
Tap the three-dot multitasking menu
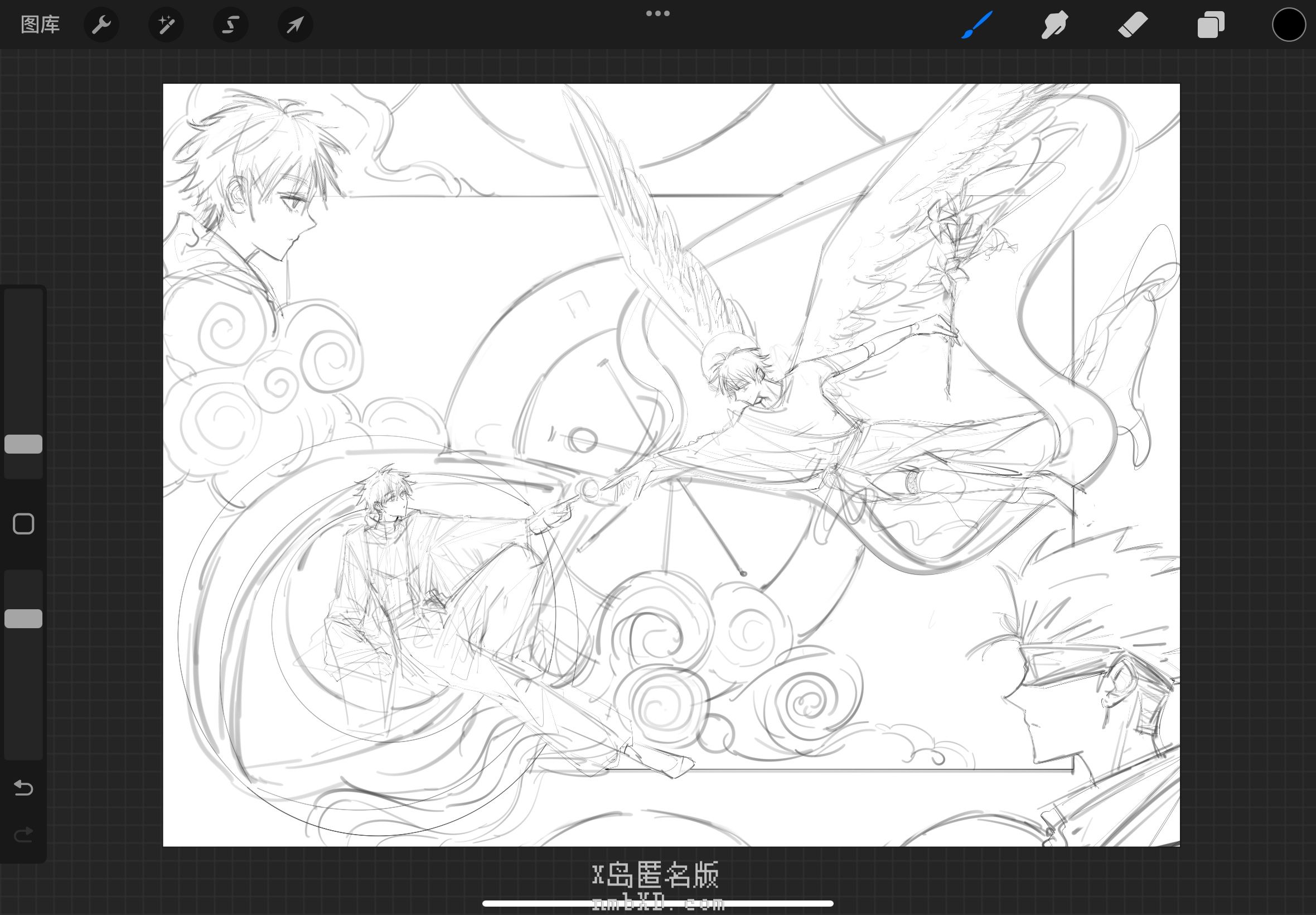coord(657,13)
